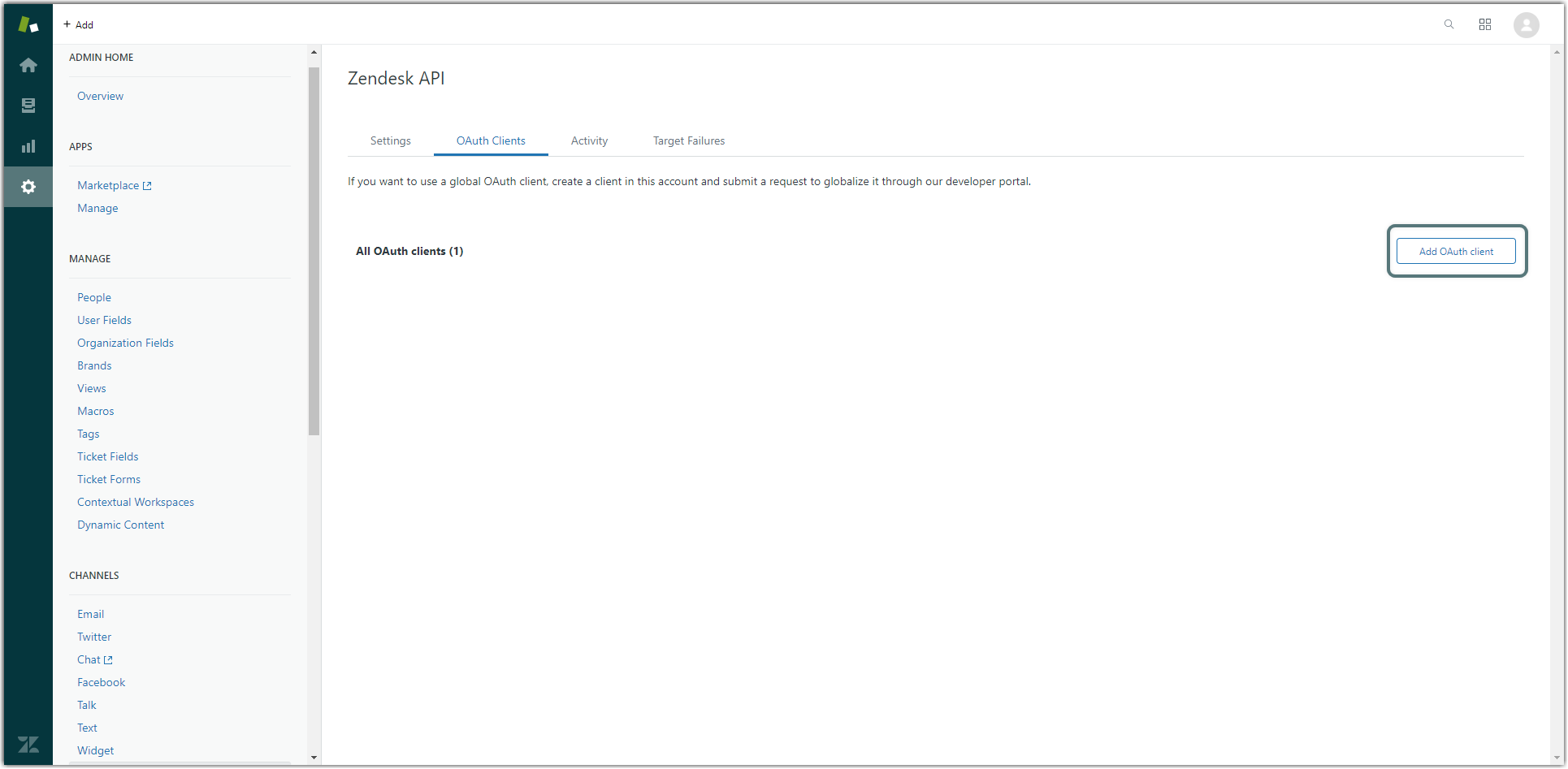Click the admin sidebar scrollbar thumb

coord(314,252)
